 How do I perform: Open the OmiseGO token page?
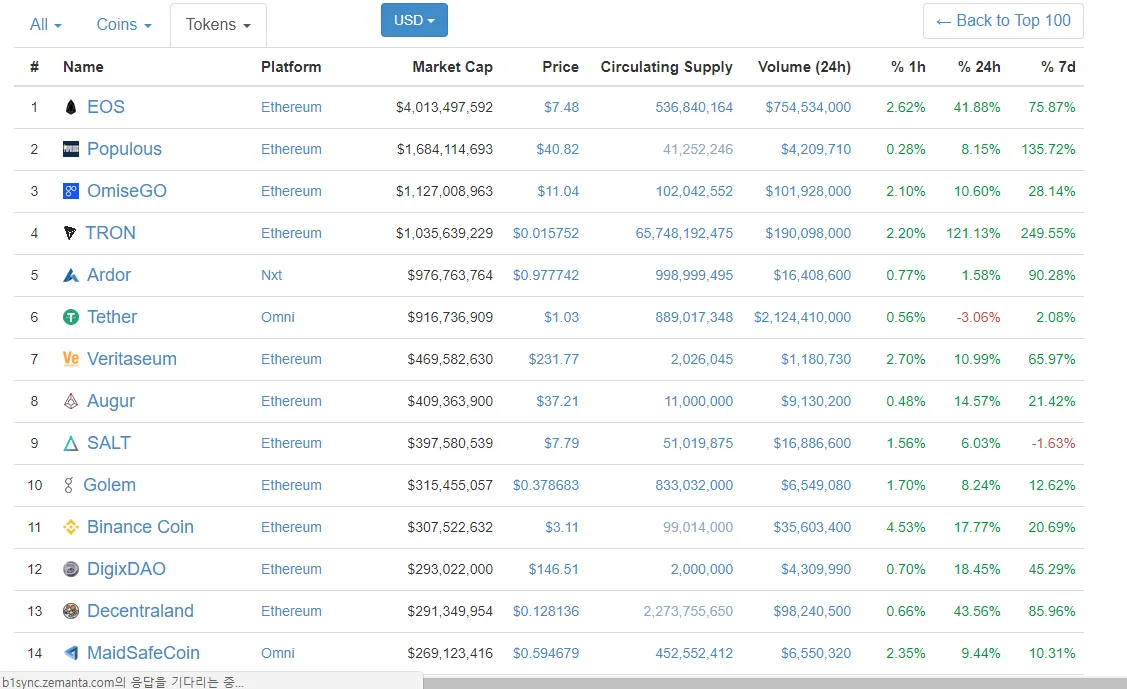pos(126,191)
